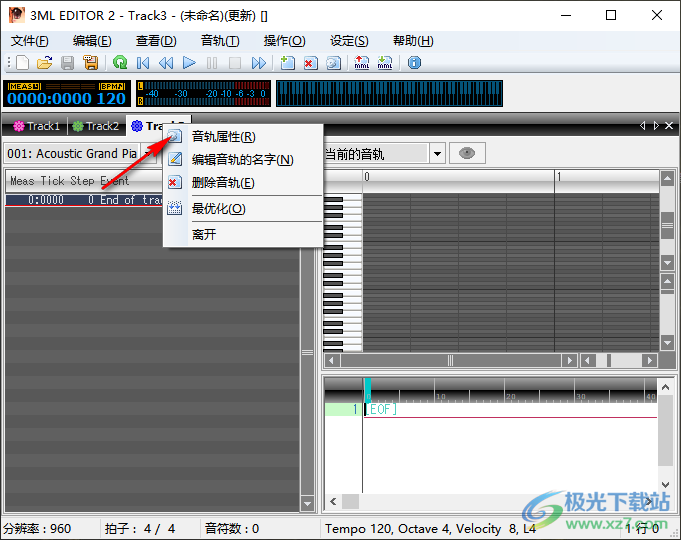This screenshot has width=681, height=540.
Task: Click the 拍子 4/4 status entry
Action: 139,529
